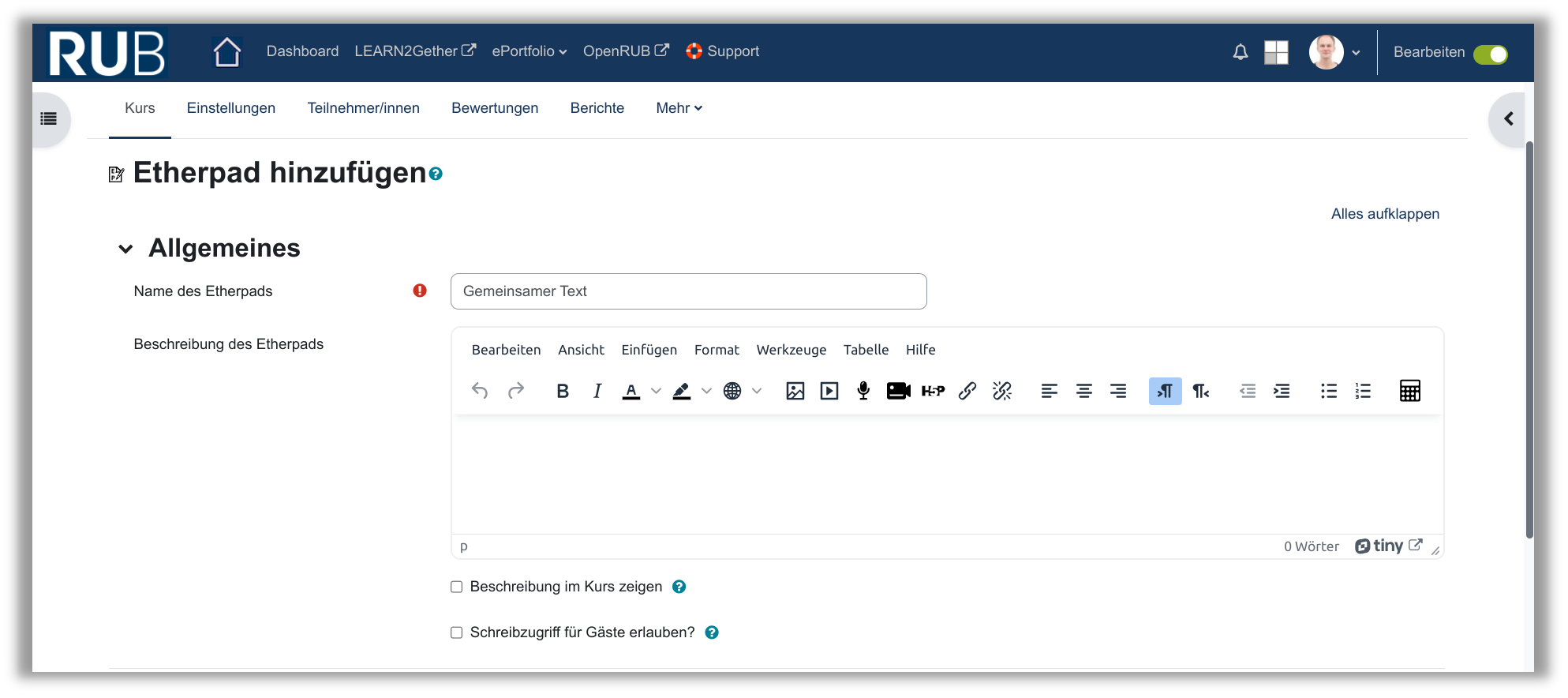Click the Alles aufklappen link
1568x698 pixels.
point(1385,214)
